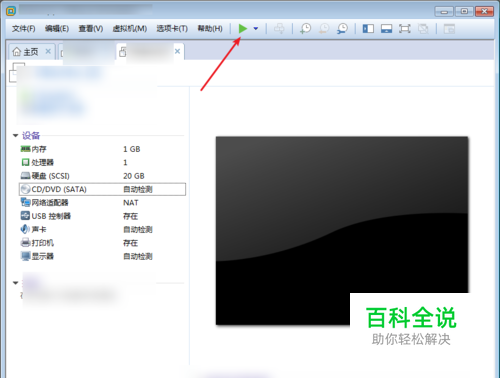The image size is (500, 378).
Task: Click 存在 in the USB 控制器 row
Action: [x=131, y=216]
